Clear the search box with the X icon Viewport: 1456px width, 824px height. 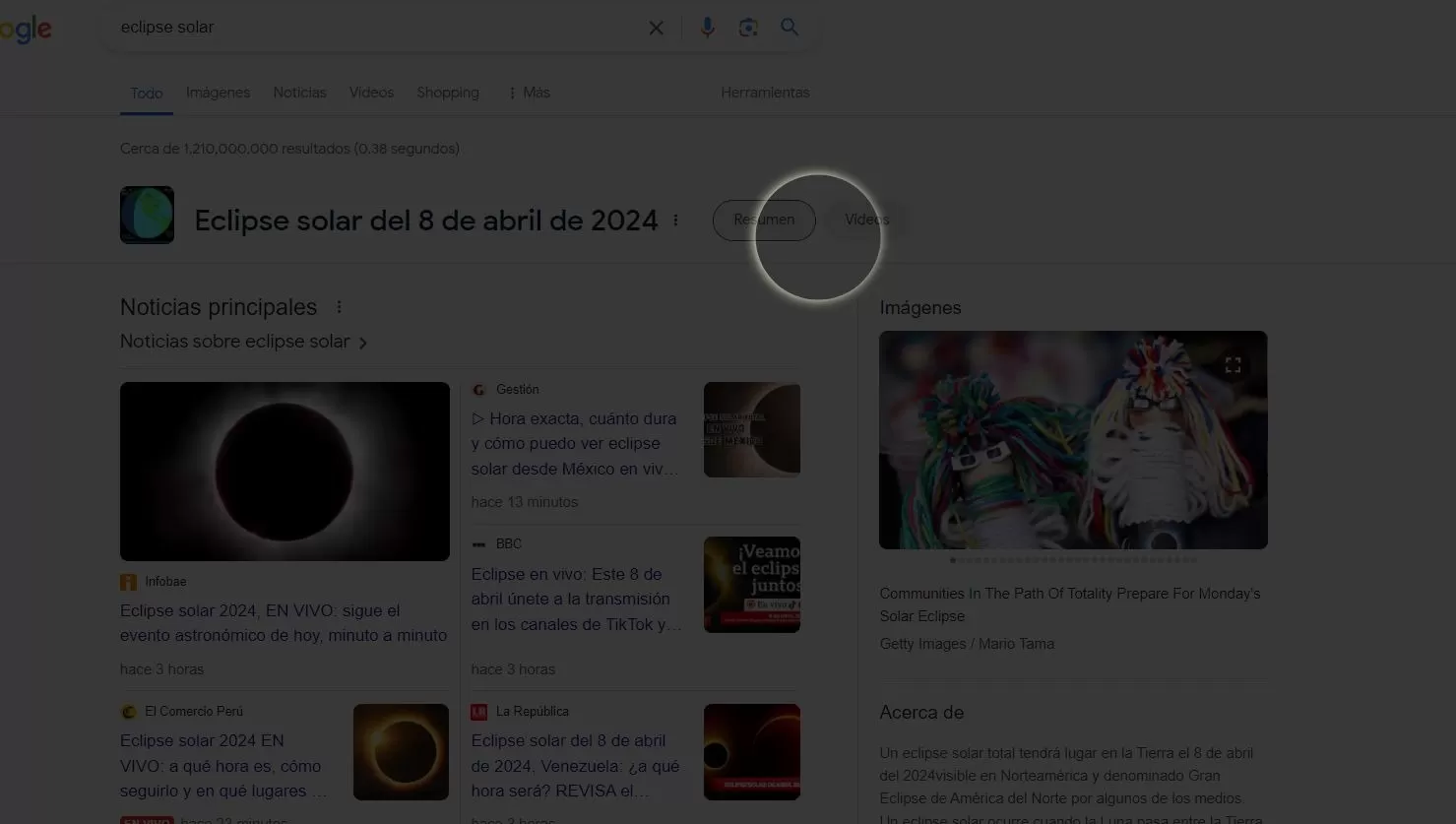[x=656, y=28]
